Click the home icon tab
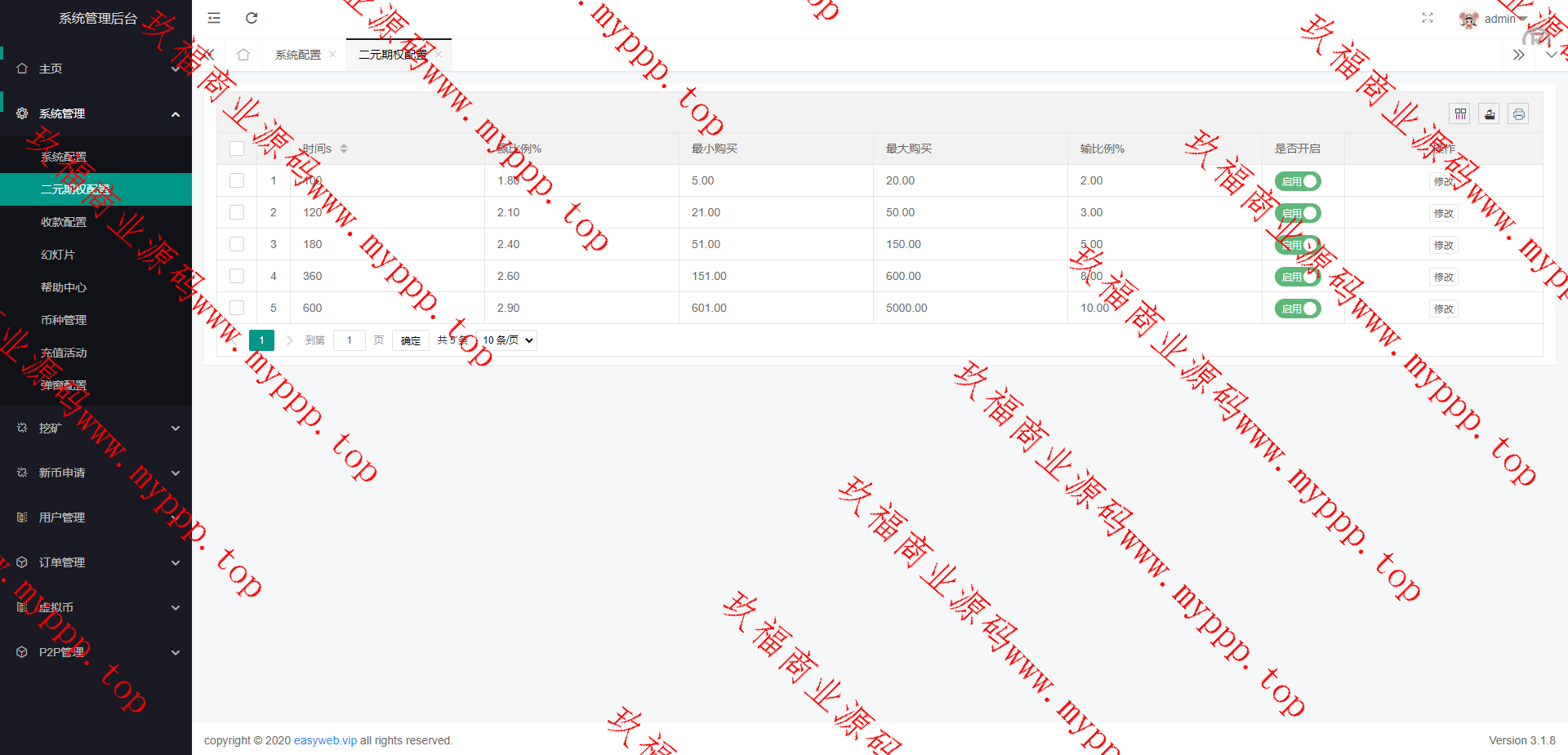The width and height of the screenshot is (1568, 755). [x=243, y=55]
